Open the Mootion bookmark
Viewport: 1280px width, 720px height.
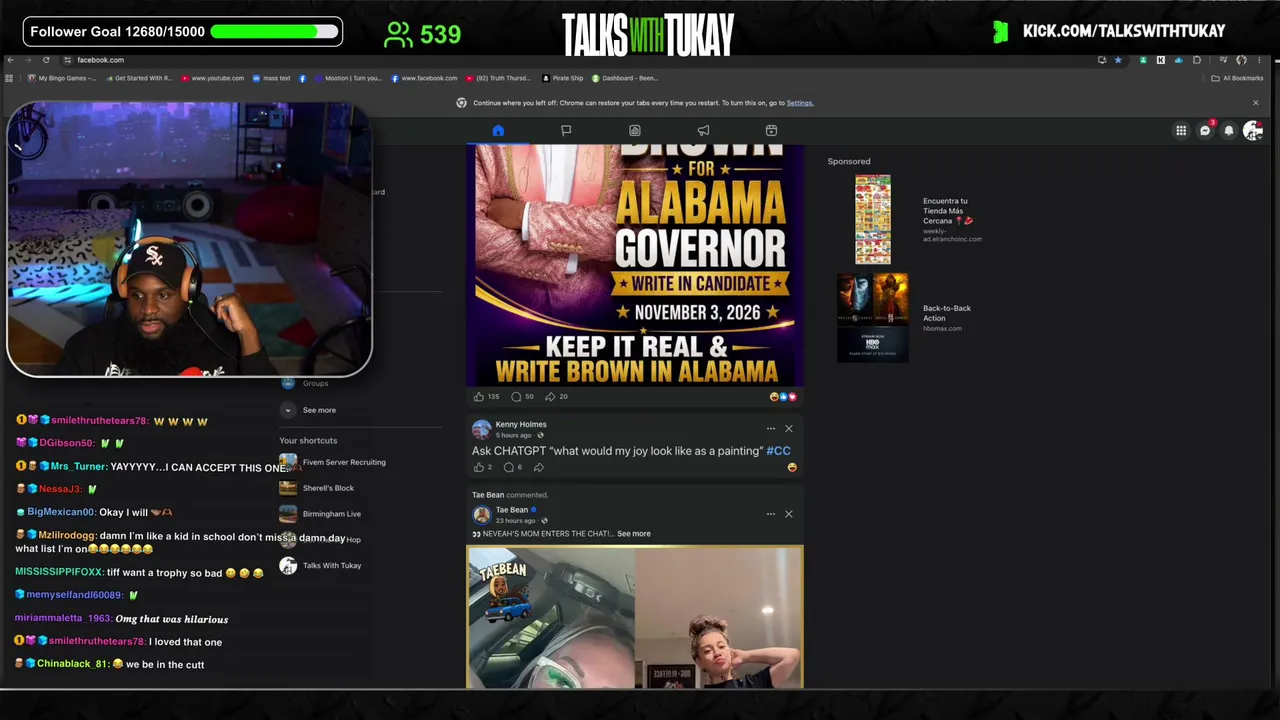coord(347,78)
